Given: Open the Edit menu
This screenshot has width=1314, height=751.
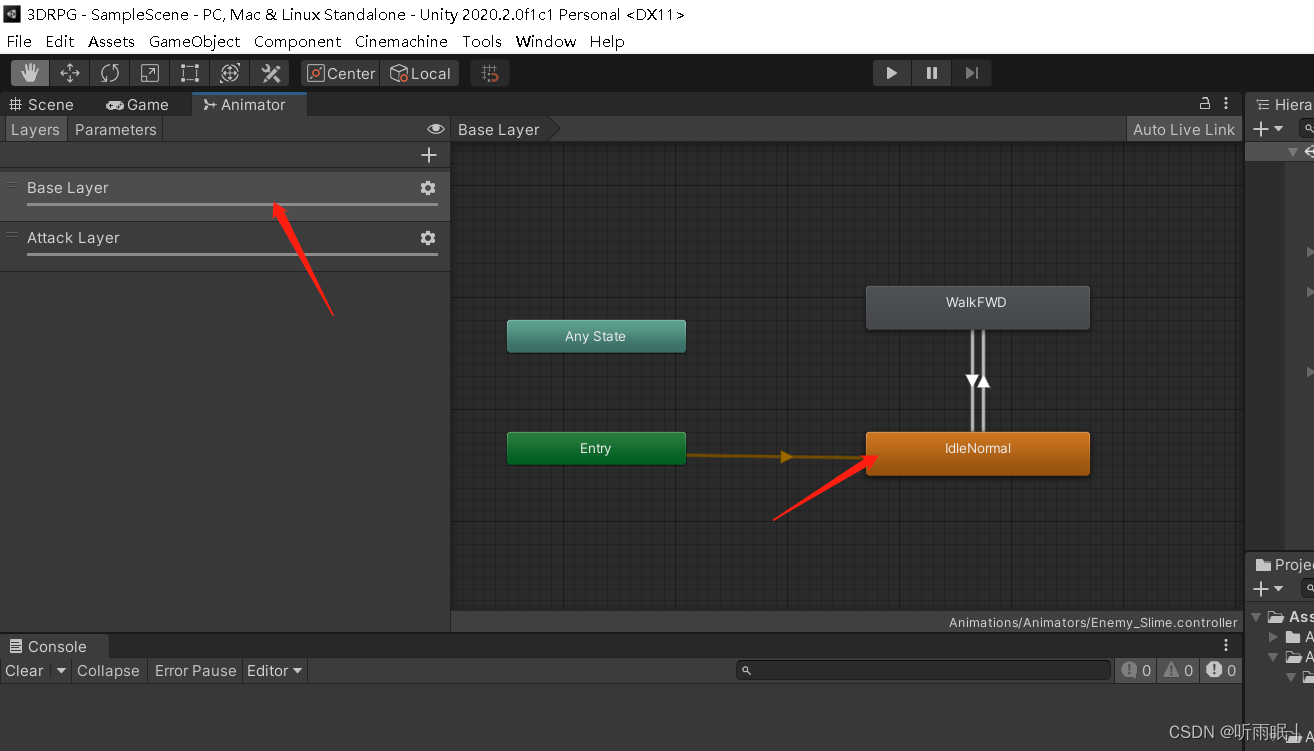Looking at the screenshot, I should (60, 41).
